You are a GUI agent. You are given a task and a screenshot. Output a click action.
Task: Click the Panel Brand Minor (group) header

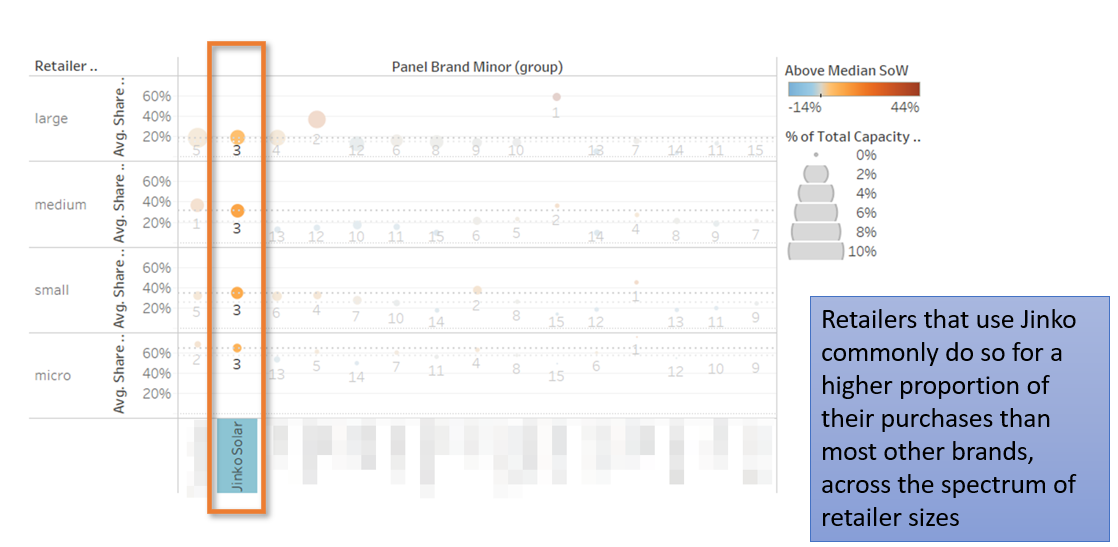[x=477, y=67]
